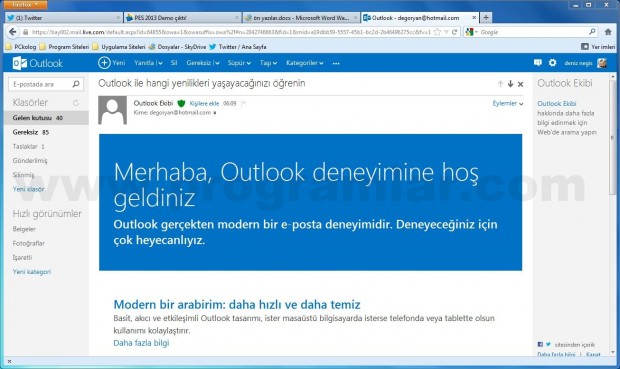The height and width of the screenshot is (369, 620).
Task: Reload the page in Firefox
Action: [x=454, y=32]
